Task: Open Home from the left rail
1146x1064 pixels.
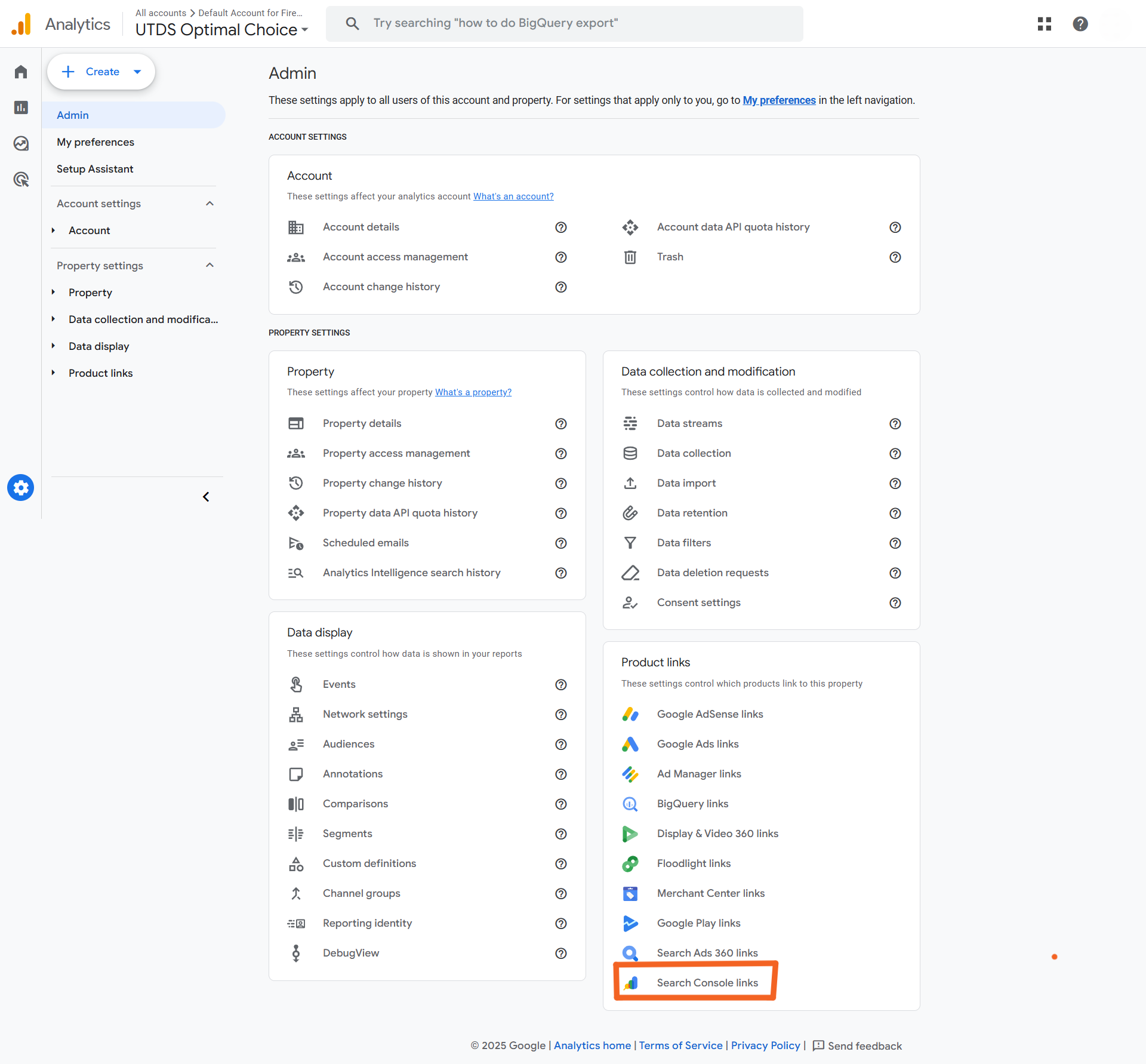Action: pos(21,72)
